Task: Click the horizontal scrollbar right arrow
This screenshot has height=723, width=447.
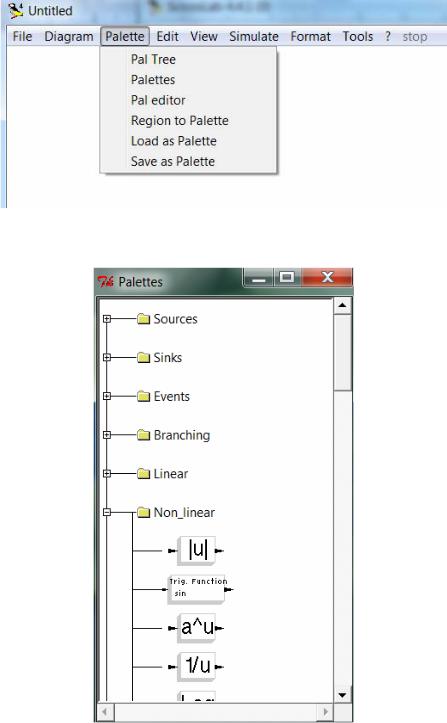Action: (325, 712)
